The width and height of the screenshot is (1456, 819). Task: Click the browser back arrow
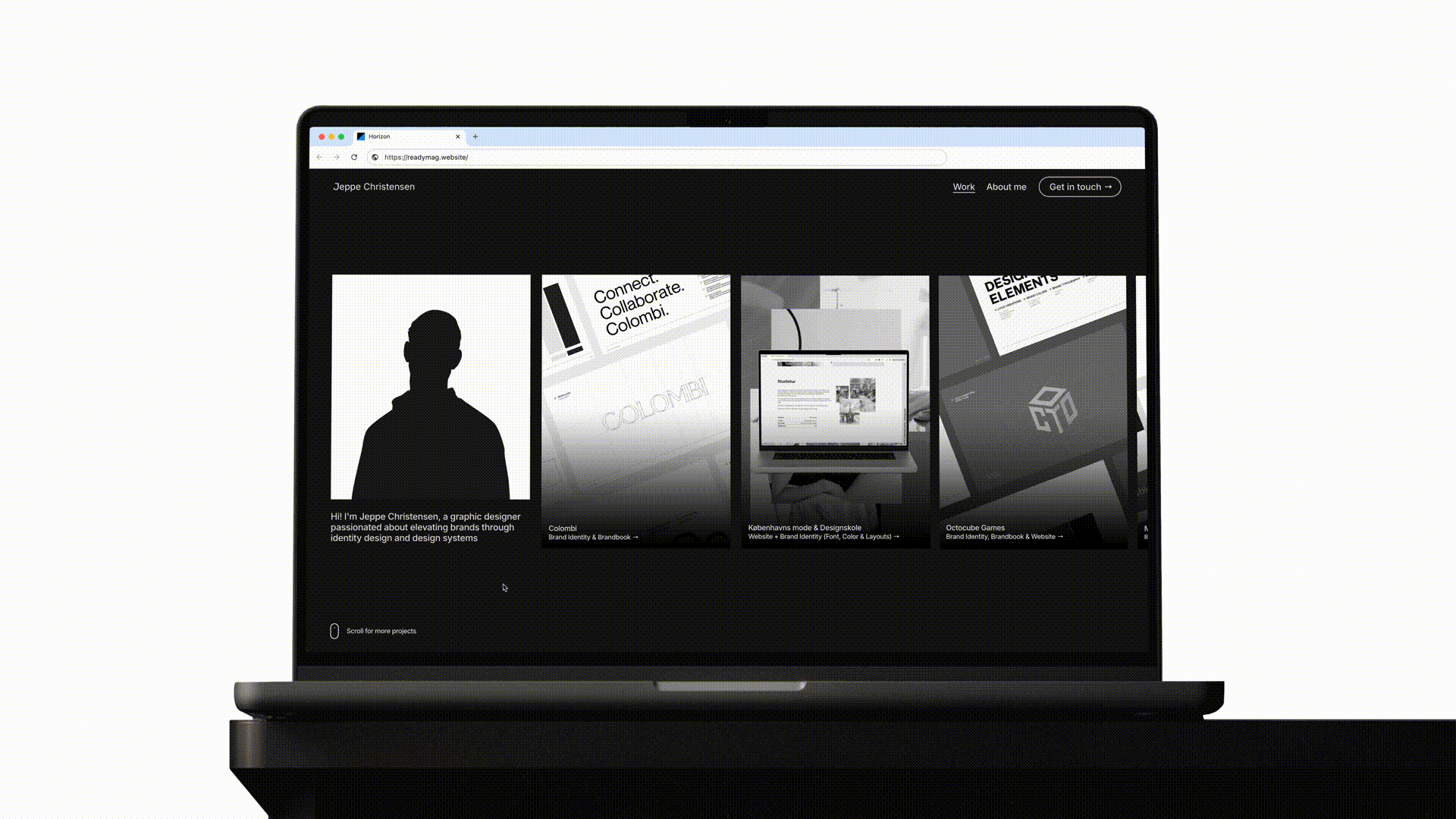click(319, 157)
